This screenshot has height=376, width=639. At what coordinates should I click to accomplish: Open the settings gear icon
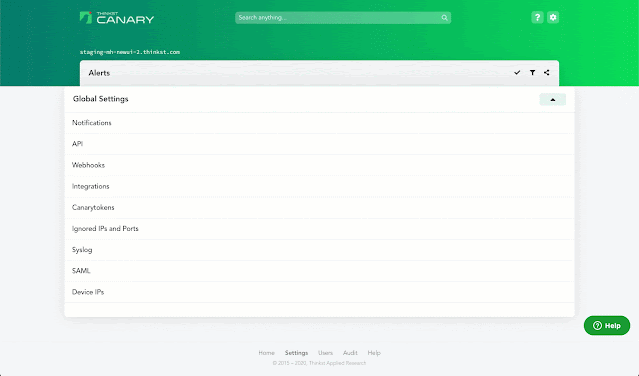[553, 18]
